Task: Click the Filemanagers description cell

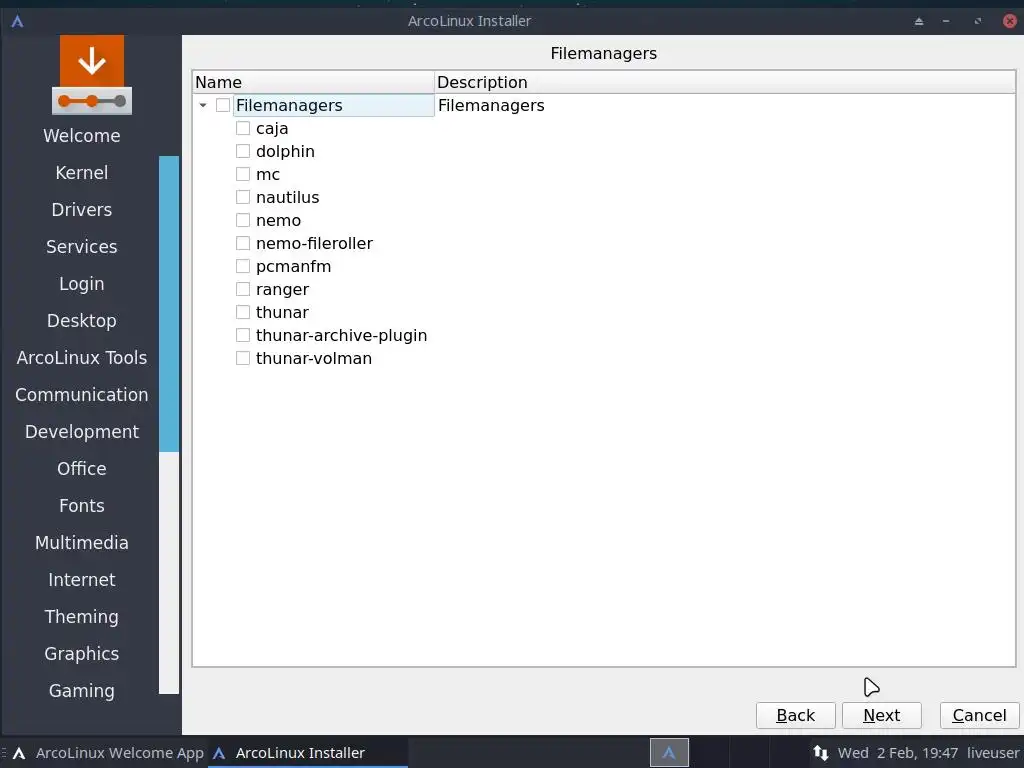Action: click(x=491, y=105)
